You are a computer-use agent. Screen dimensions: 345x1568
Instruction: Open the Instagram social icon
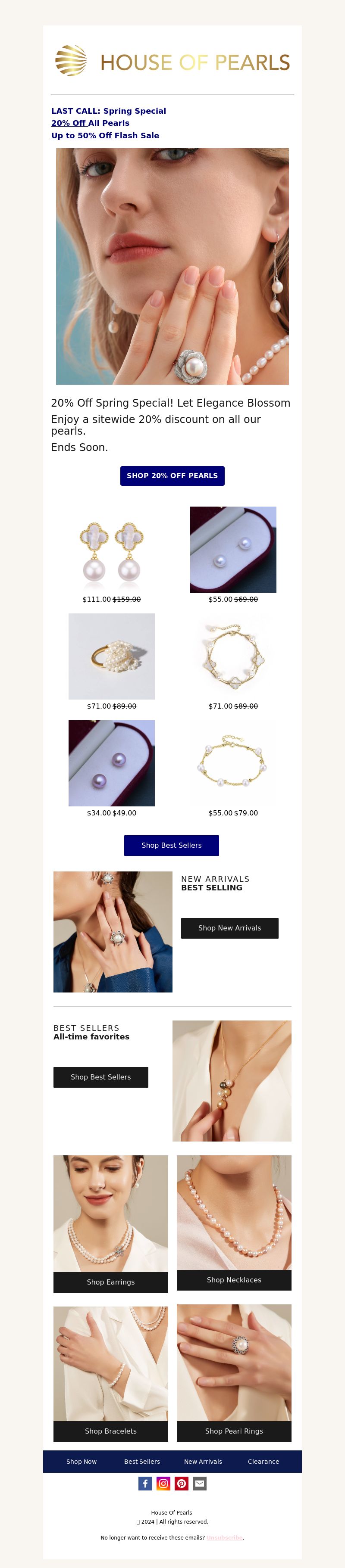[x=163, y=1484]
